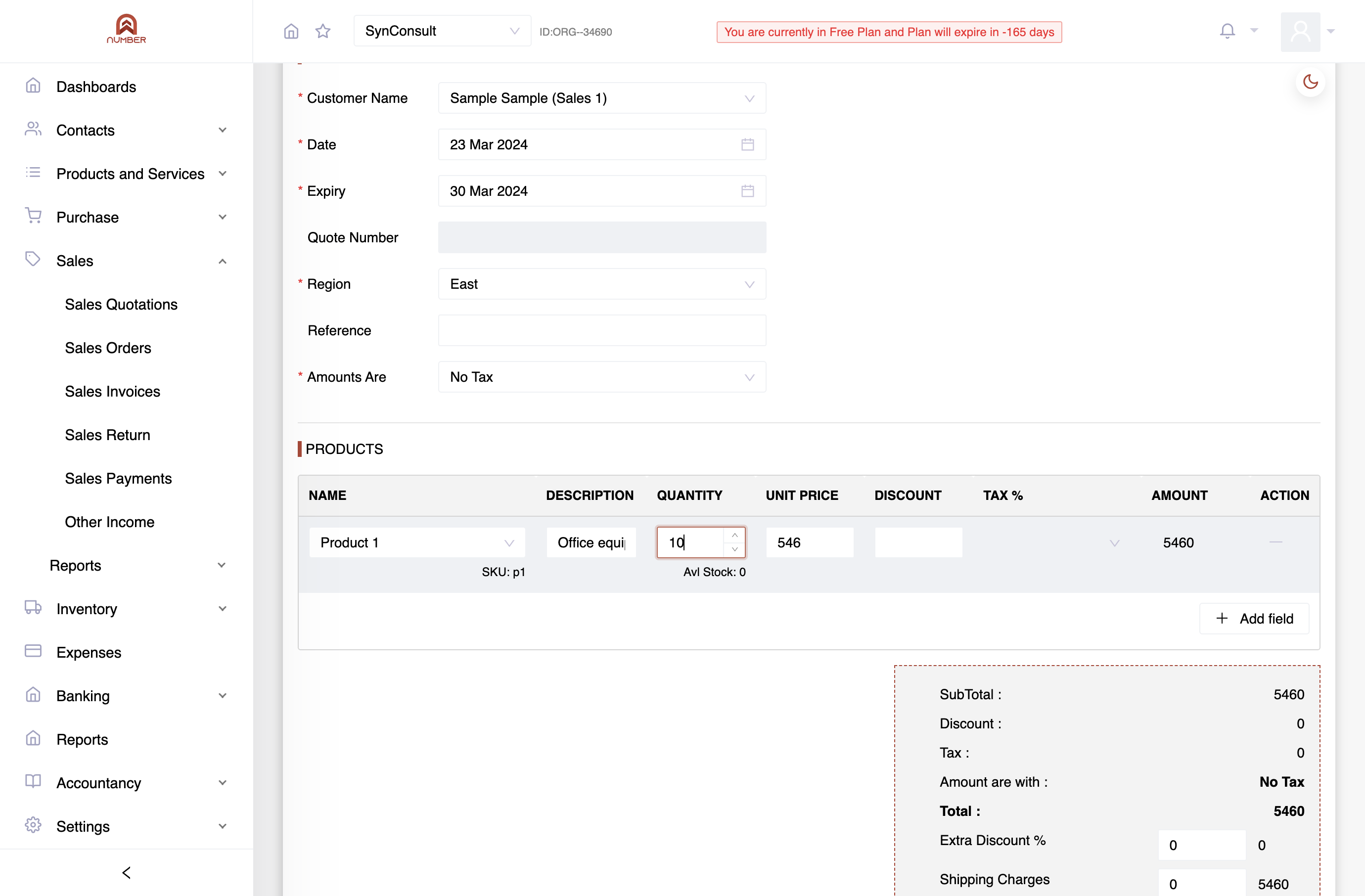Image resolution: width=1365 pixels, height=896 pixels.
Task: Open the SynConsult organization dropdown
Action: [x=442, y=31]
